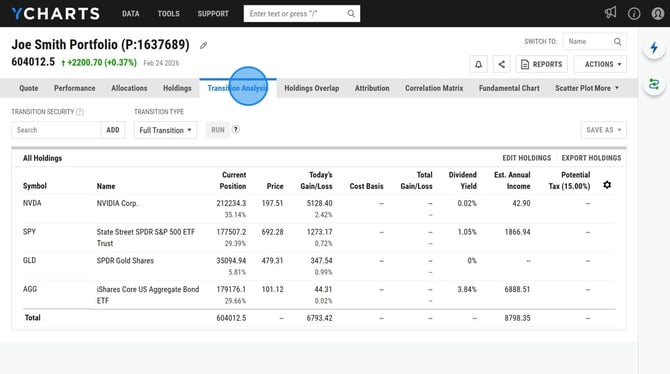Click the SPDR Gold Shares name

125,261
